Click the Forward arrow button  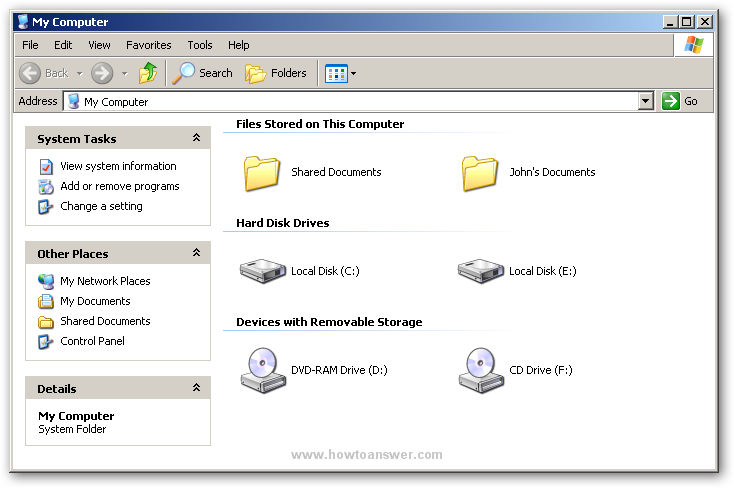coord(102,74)
